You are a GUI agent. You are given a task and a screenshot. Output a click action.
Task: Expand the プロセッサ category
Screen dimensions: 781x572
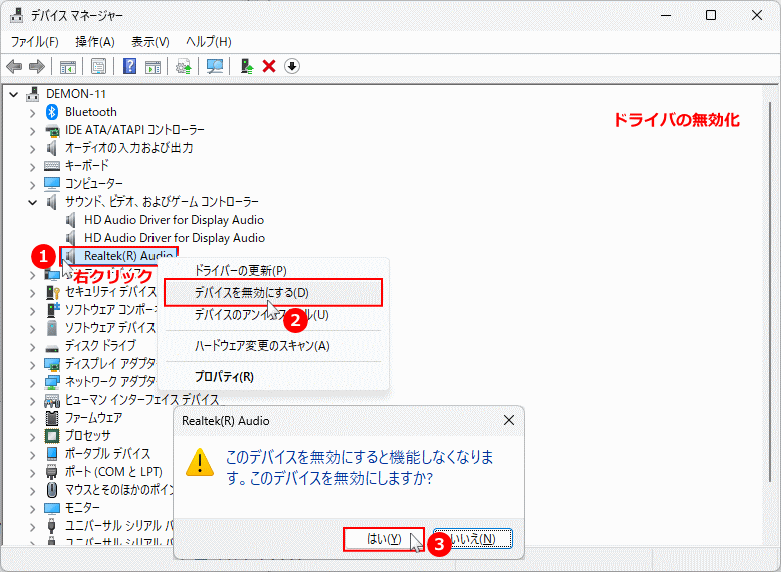point(32,437)
